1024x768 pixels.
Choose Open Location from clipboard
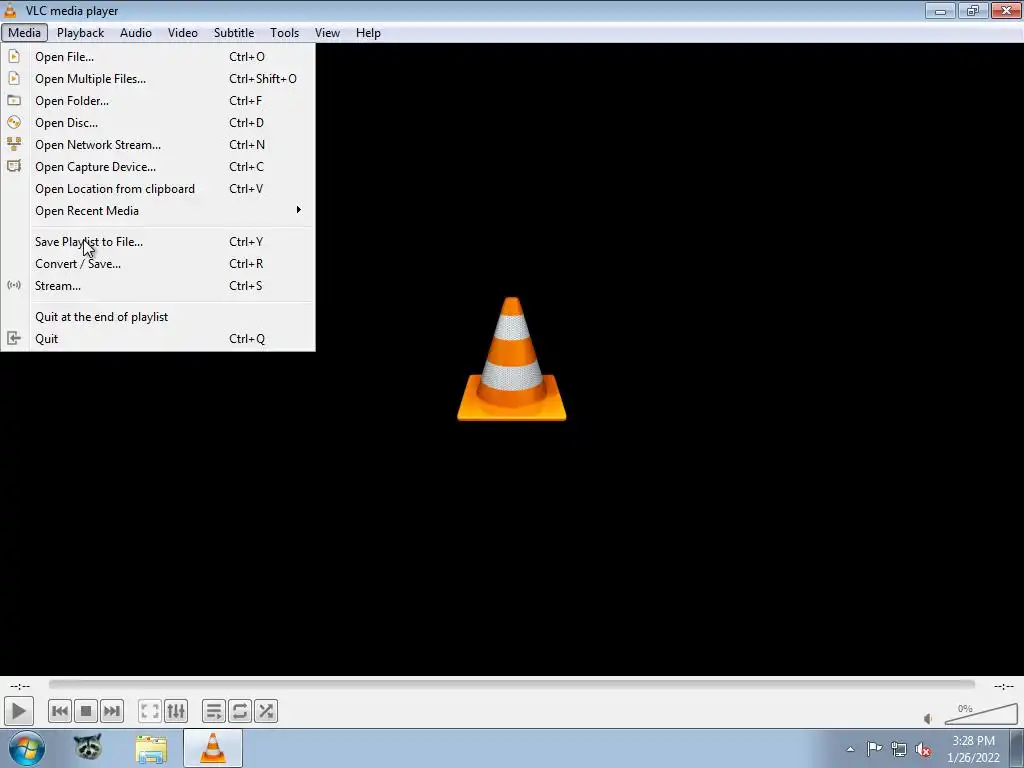coord(158,189)
